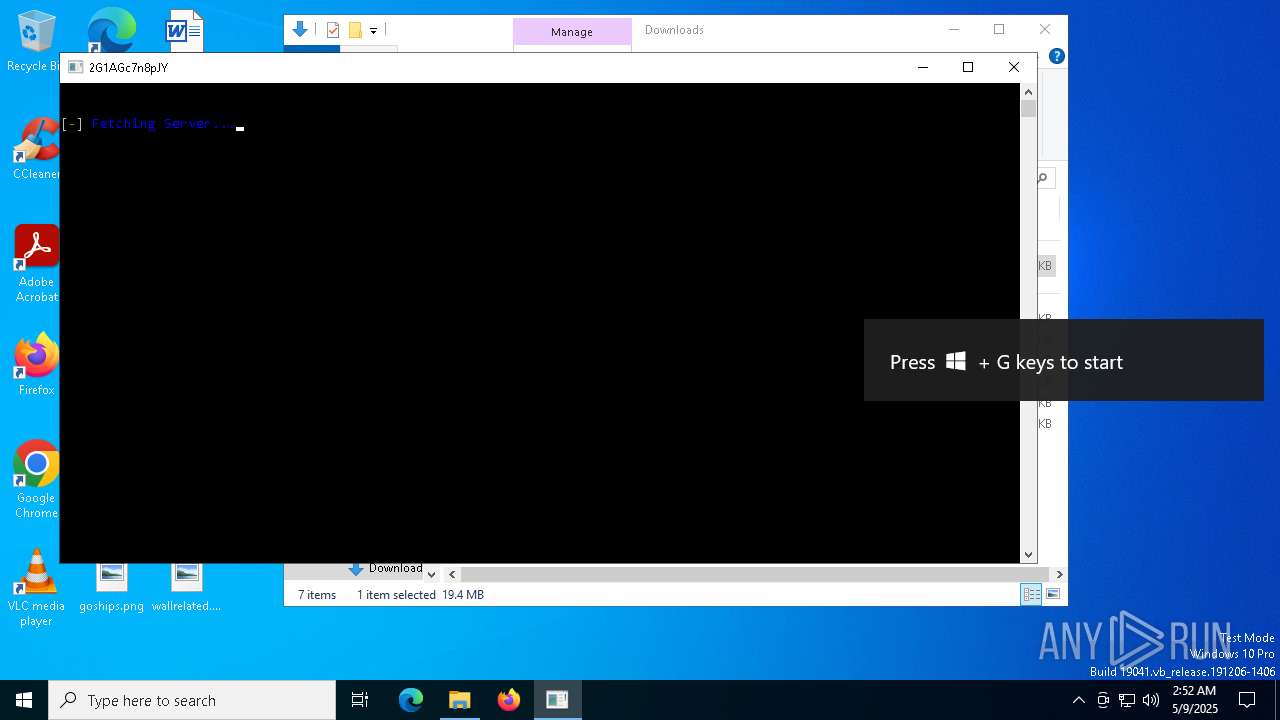This screenshot has height=720, width=1280.
Task: Click the search magnifier in the Explorer window
Action: [x=1042, y=178]
